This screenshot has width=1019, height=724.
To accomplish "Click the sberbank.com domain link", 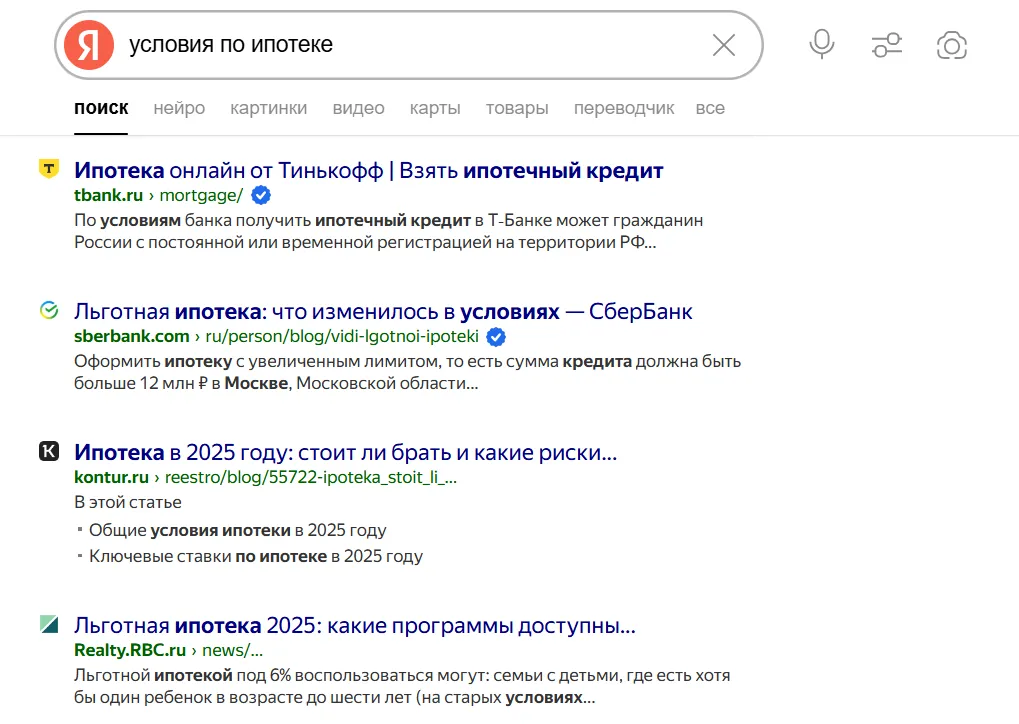I will pos(132,336).
